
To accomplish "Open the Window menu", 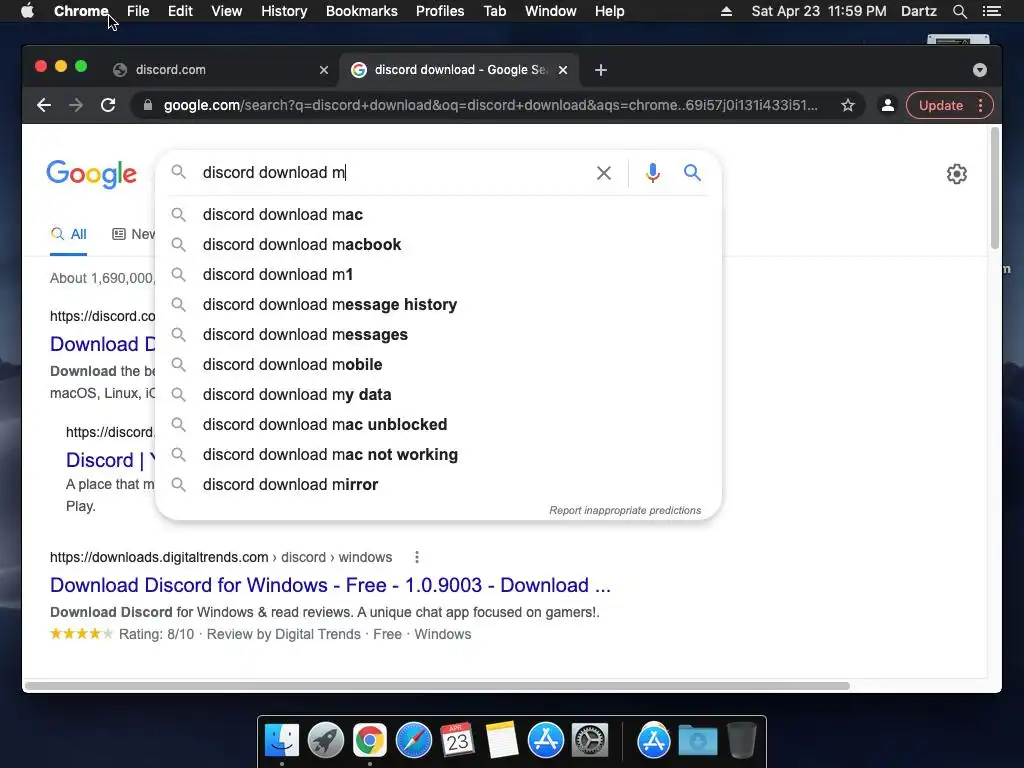I will click(x=551, y=11).
